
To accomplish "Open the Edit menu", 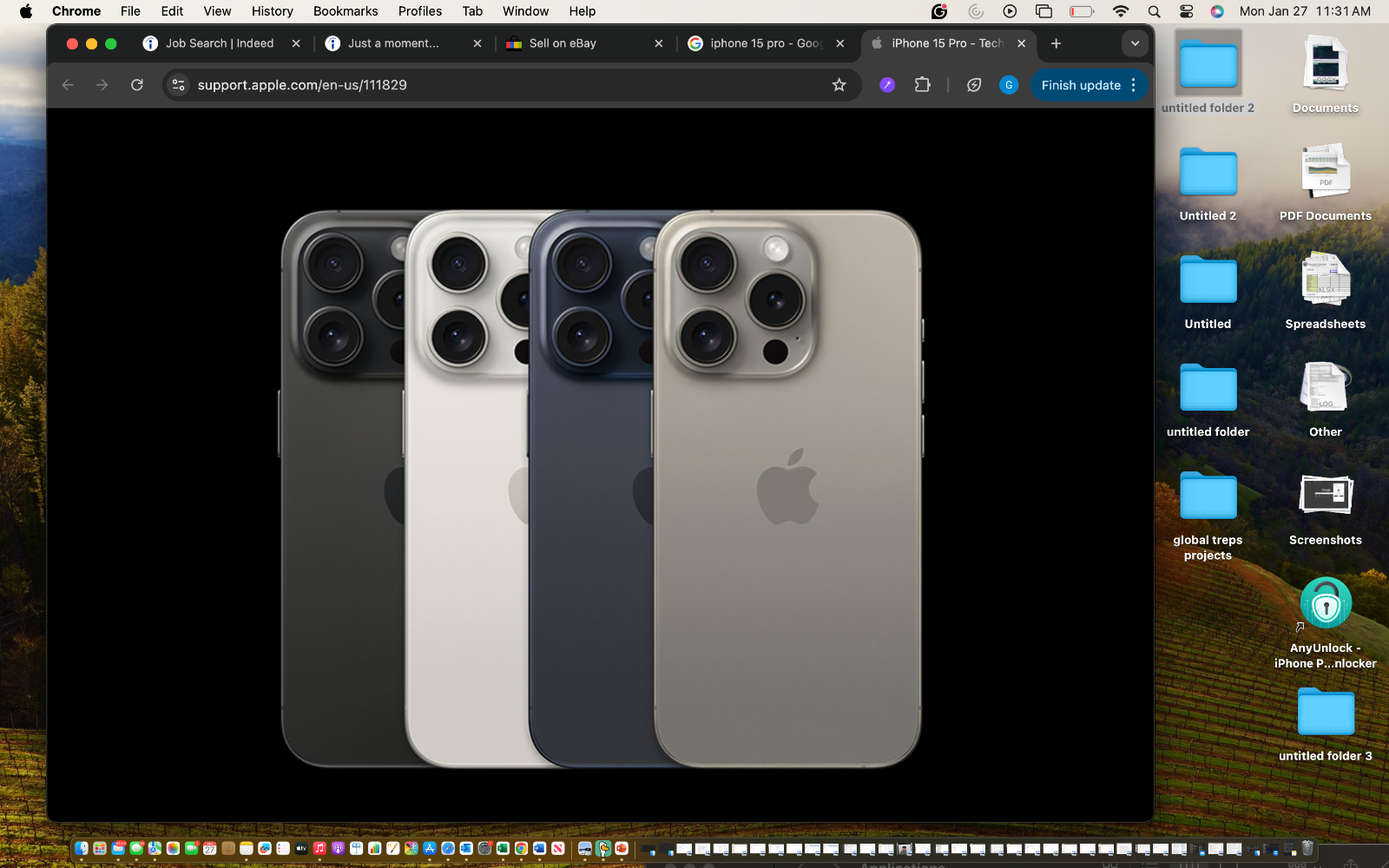I will coord(172,11).
